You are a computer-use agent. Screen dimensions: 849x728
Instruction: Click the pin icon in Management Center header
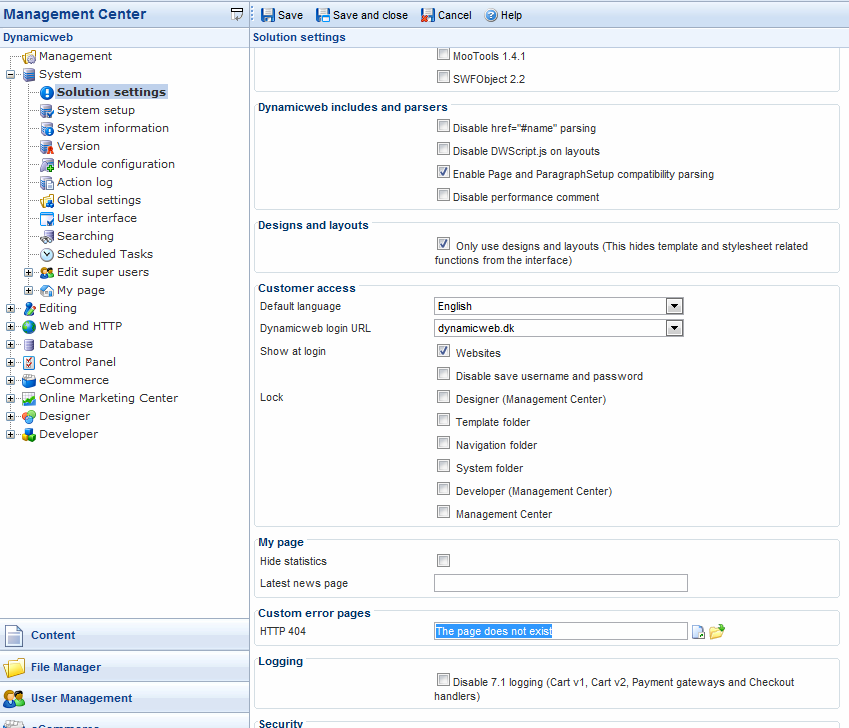click(237, 14)
